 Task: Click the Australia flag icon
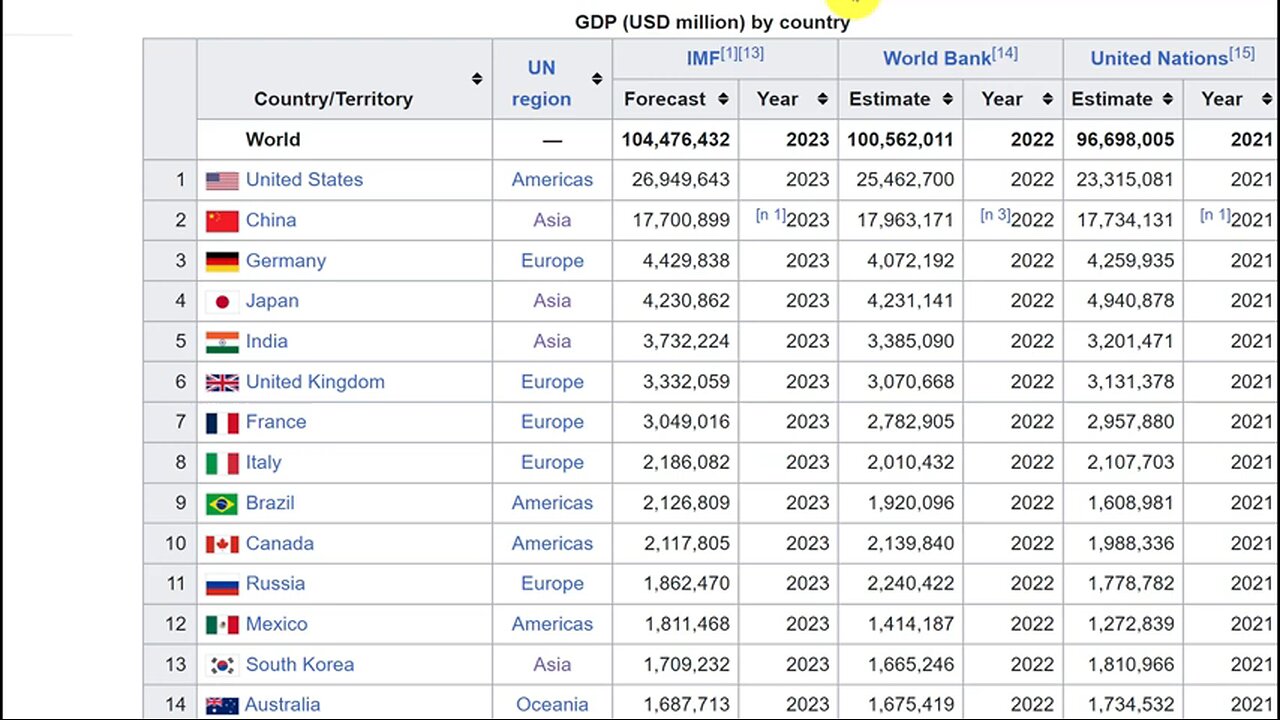(x=222, y=706)
